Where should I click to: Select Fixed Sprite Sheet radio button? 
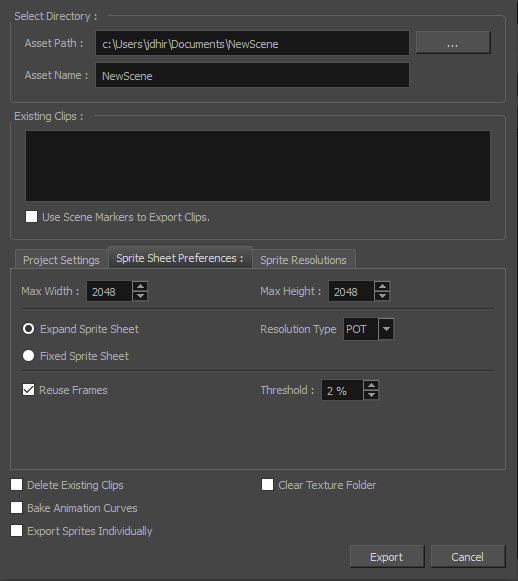coord(29,356)
